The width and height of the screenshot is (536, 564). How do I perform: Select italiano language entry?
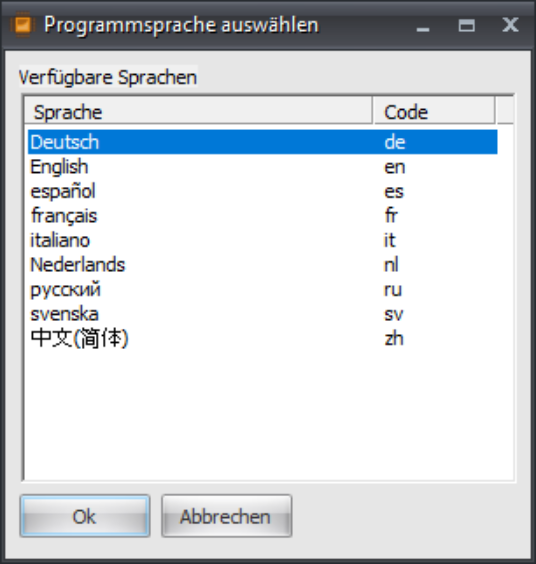(263, 240)
